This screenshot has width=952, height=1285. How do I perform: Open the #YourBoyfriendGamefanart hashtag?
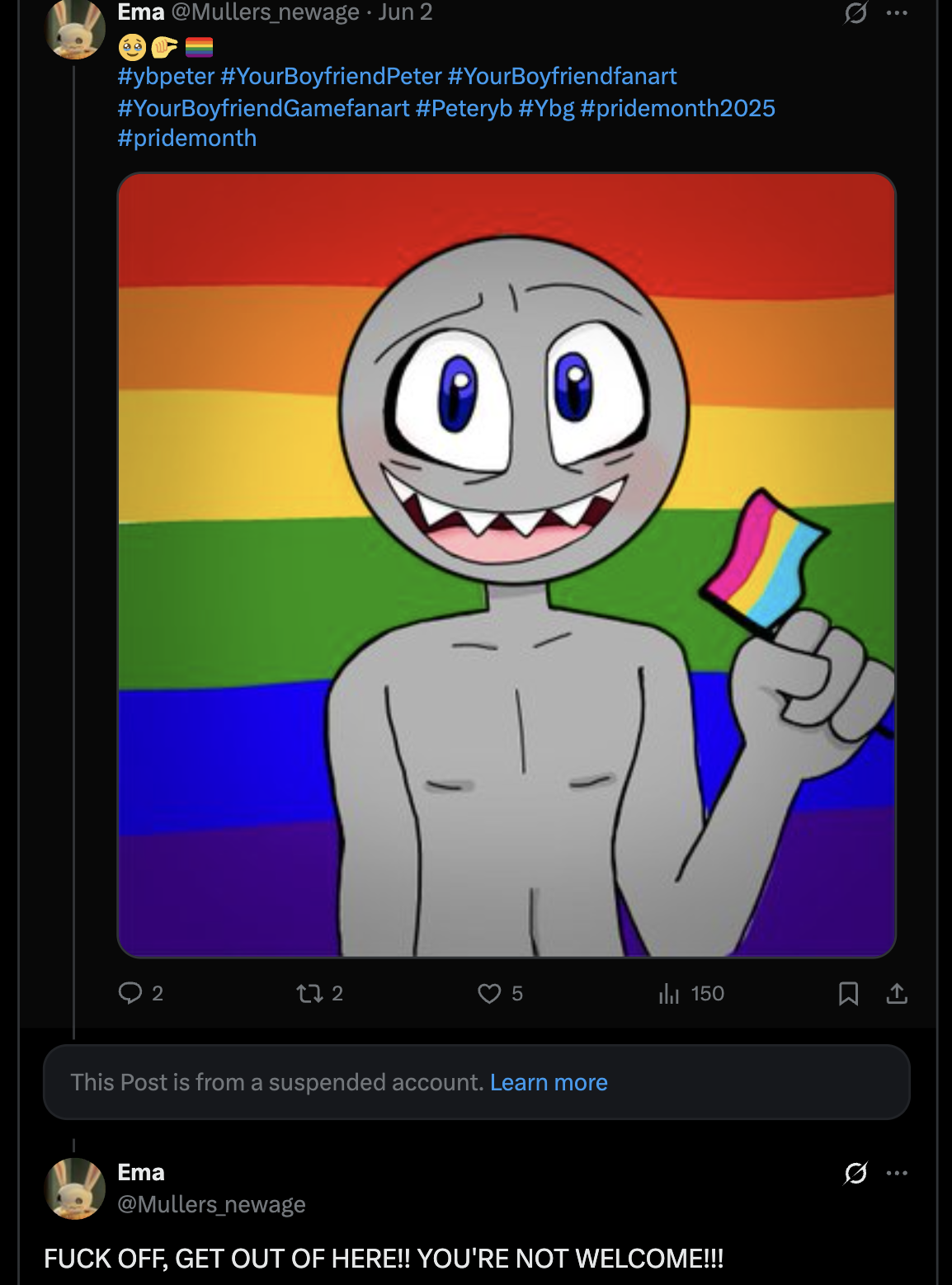click(263, 108)
